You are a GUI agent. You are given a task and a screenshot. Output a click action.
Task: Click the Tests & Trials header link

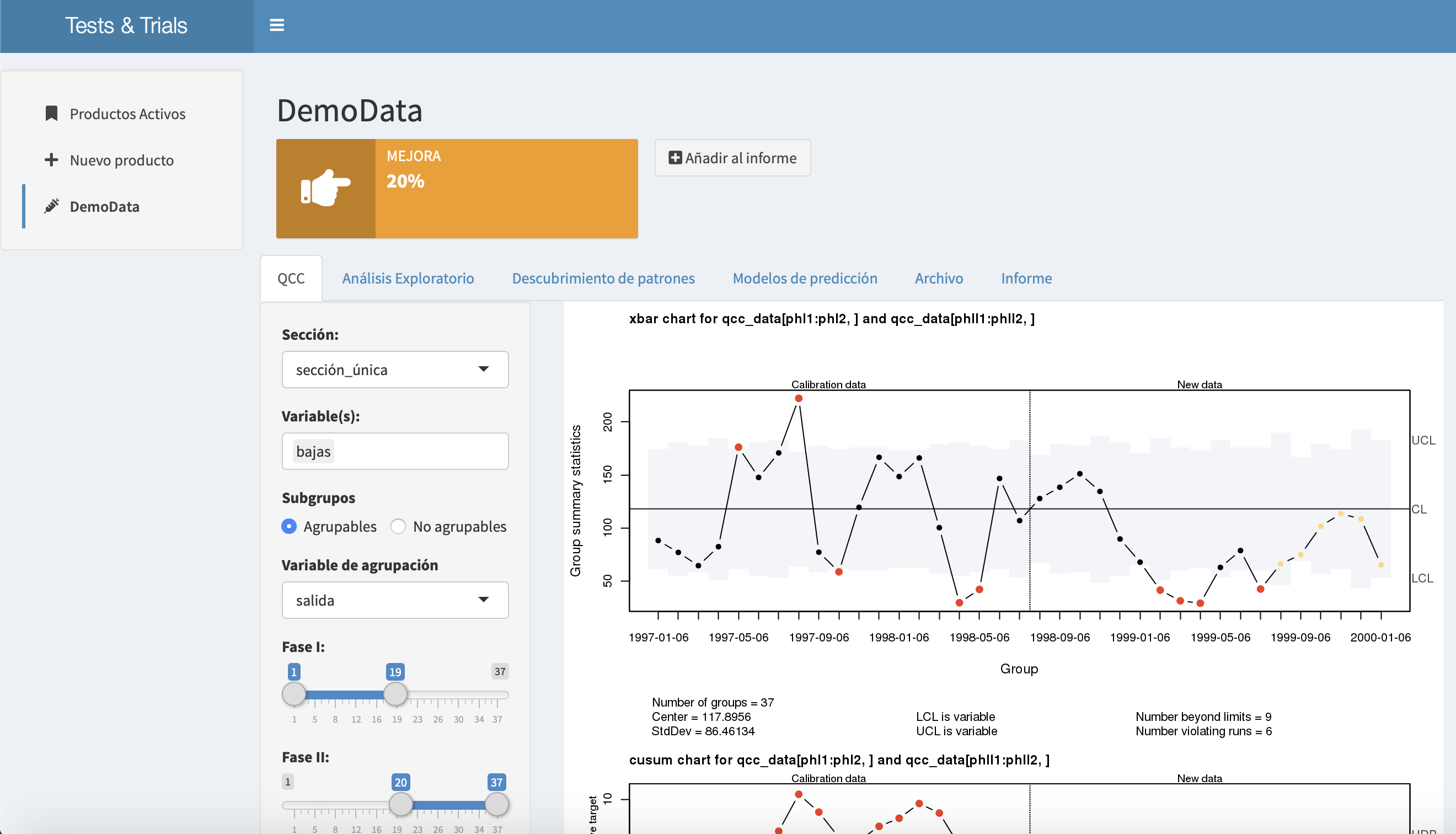[126, 26]
